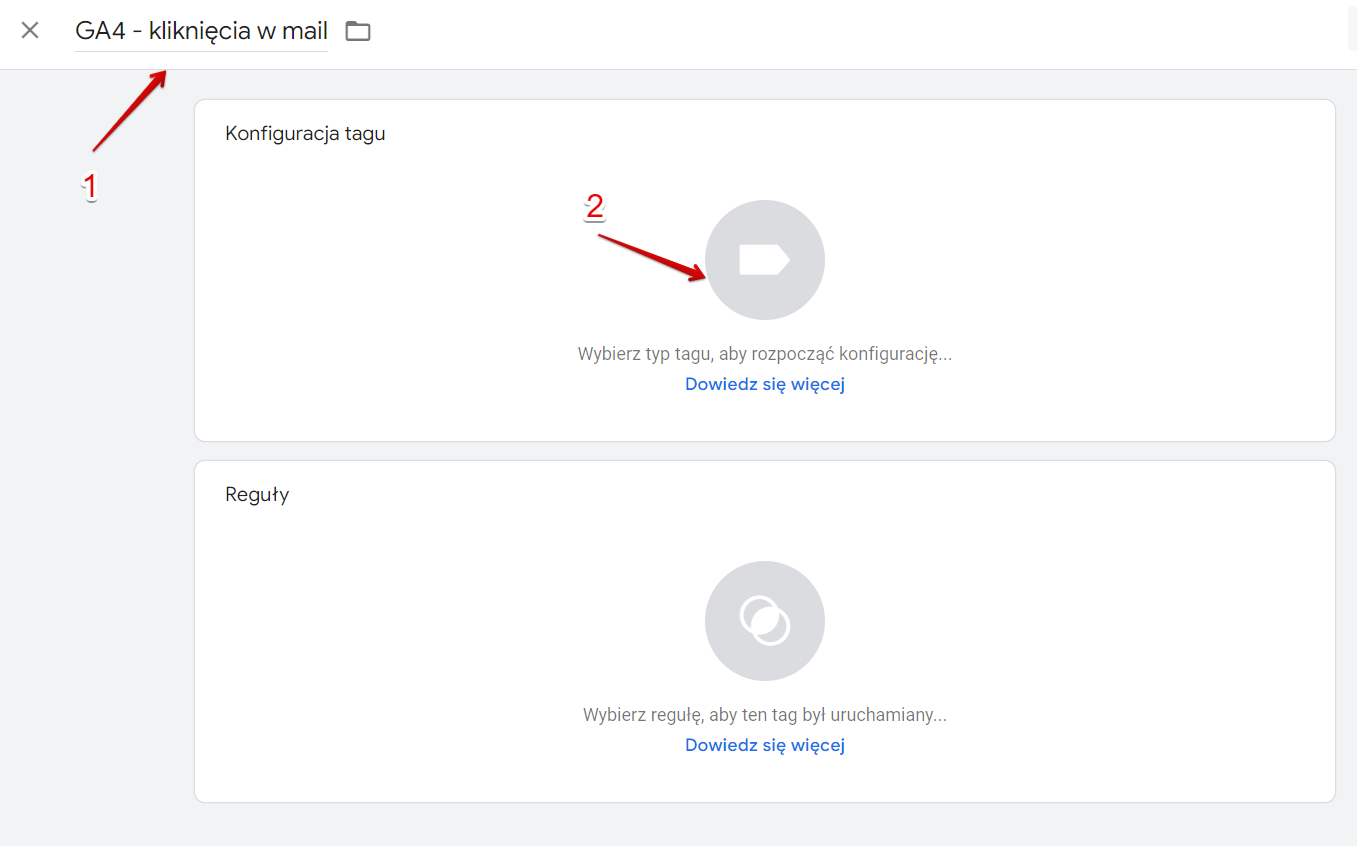1357x846 pixels.
Task: Click the 'Konfiguracja tagu' card heading
Action: [x=305, y=134]
